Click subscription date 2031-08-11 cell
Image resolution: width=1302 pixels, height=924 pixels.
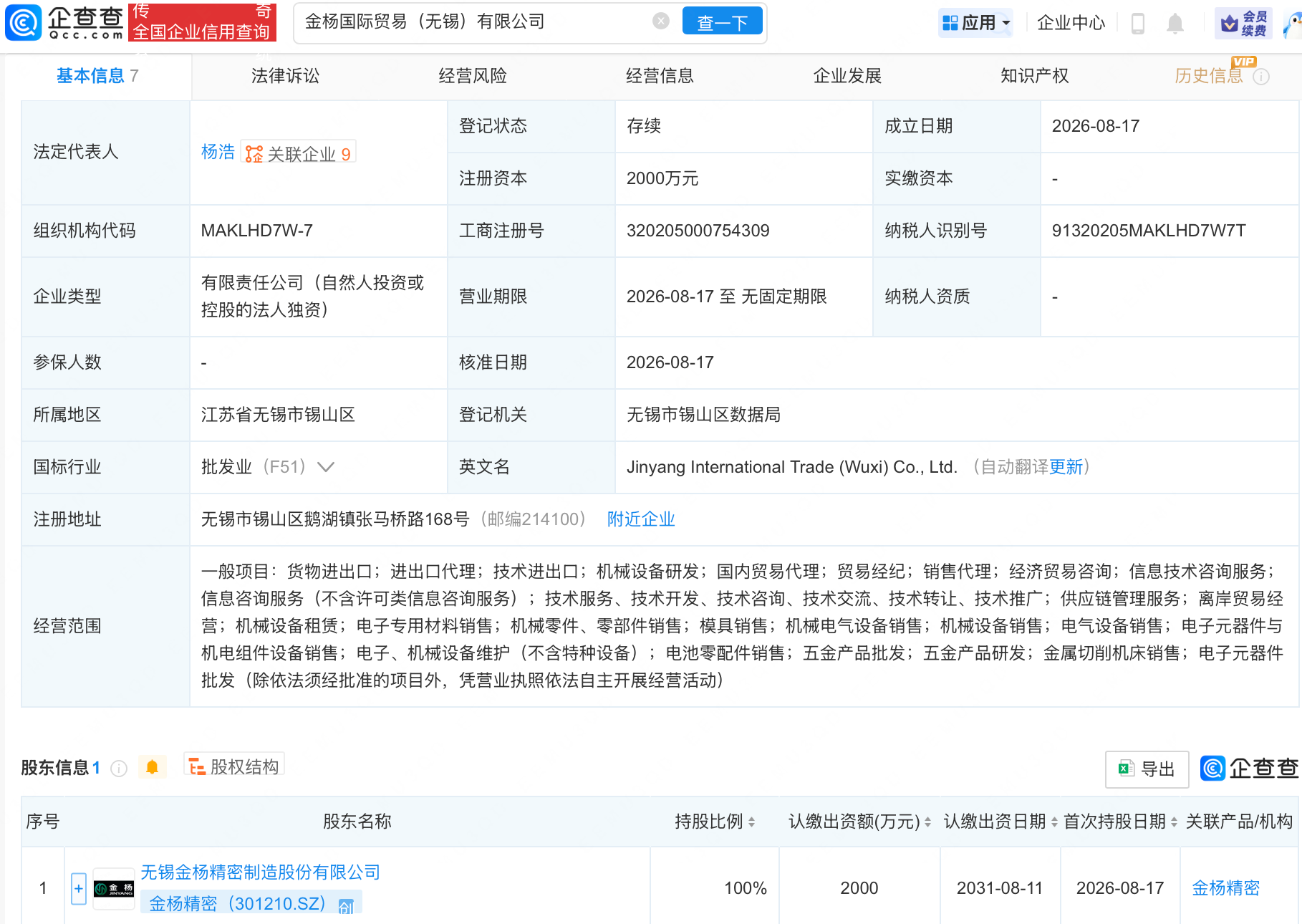(x=999, y=888)
